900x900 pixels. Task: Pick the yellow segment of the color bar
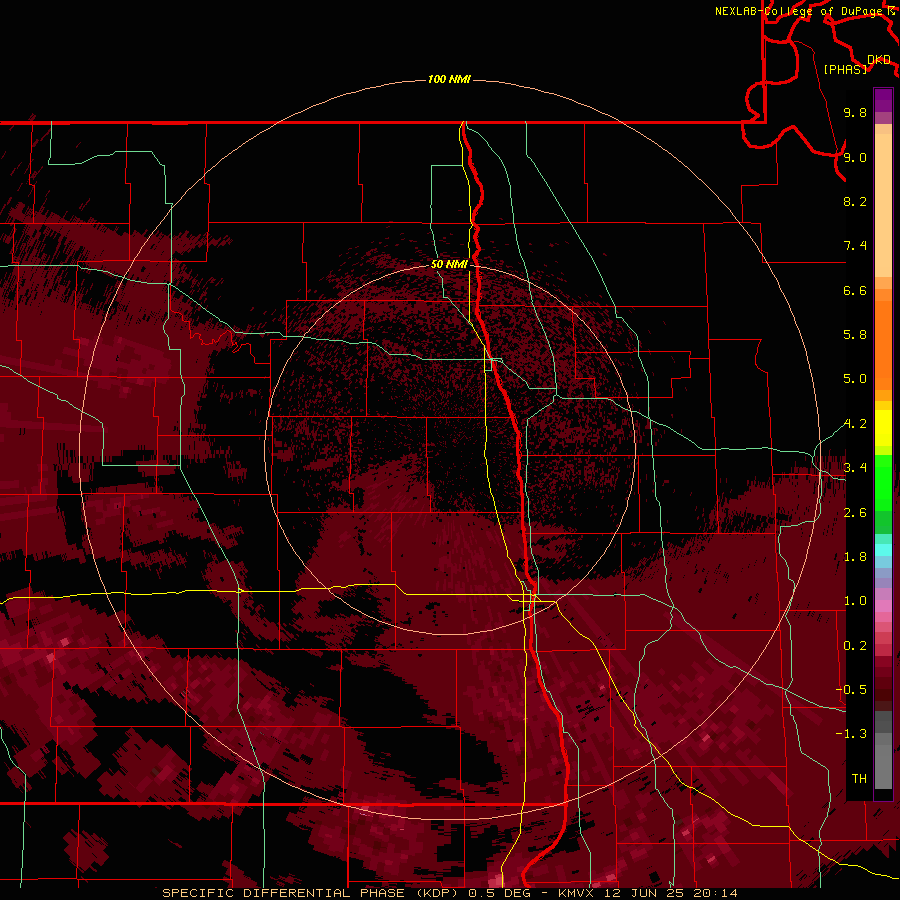click(883, 428)
